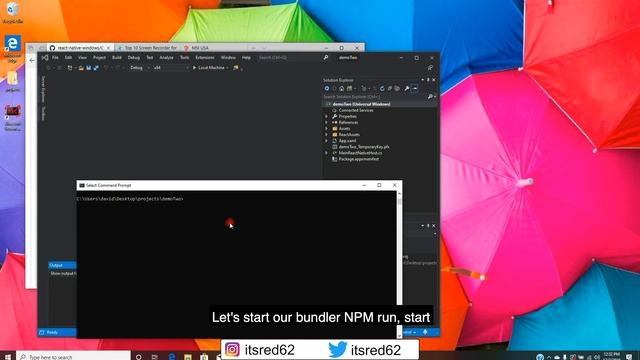
Task: Click the Solution Explorer sync back icon
Action: [x=327, y=88]
